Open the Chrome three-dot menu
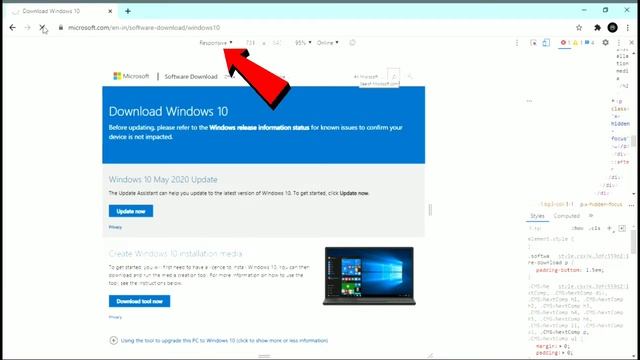 tap(628, 28)
